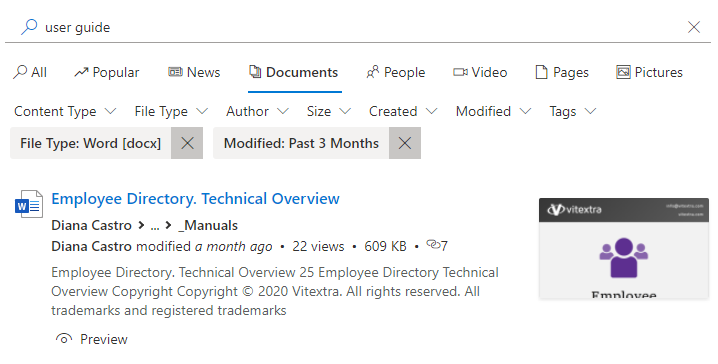The image size is (718, 364).
Task: Expand the Author filter
Action: click(x=257, y=111)
